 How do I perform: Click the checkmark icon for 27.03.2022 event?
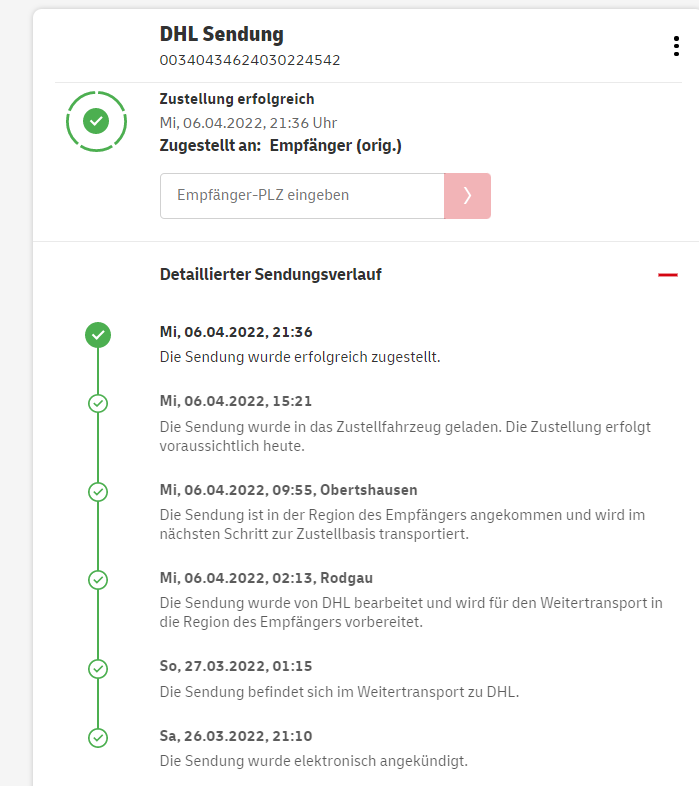(x=98, y=668)
